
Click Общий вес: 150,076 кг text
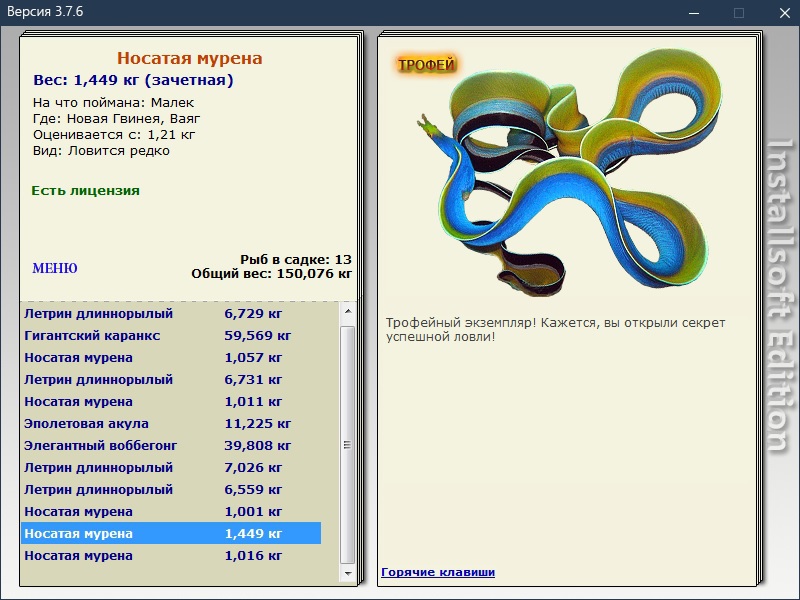pos(271,274)
